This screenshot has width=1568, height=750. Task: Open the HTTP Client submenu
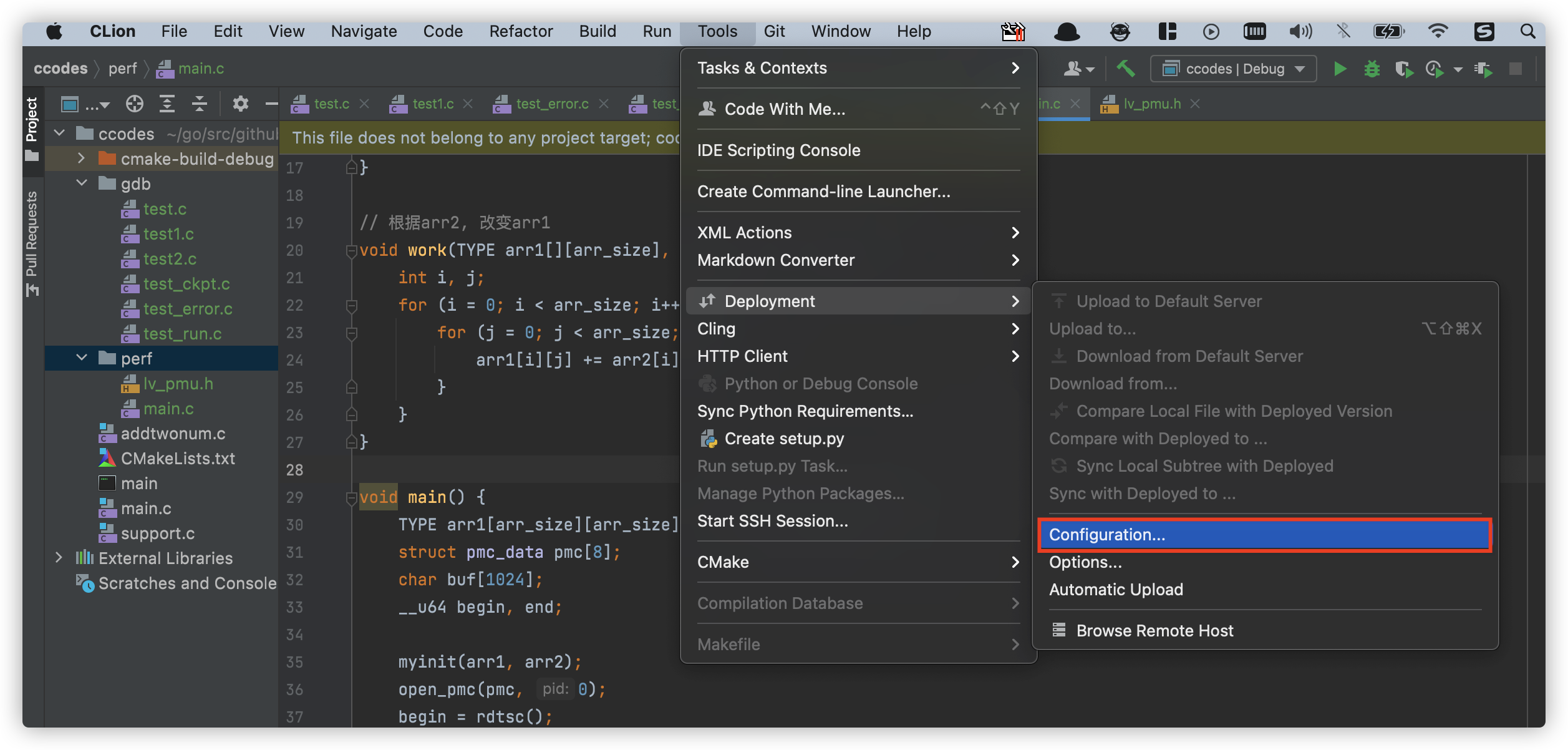(x=858, y=356)
